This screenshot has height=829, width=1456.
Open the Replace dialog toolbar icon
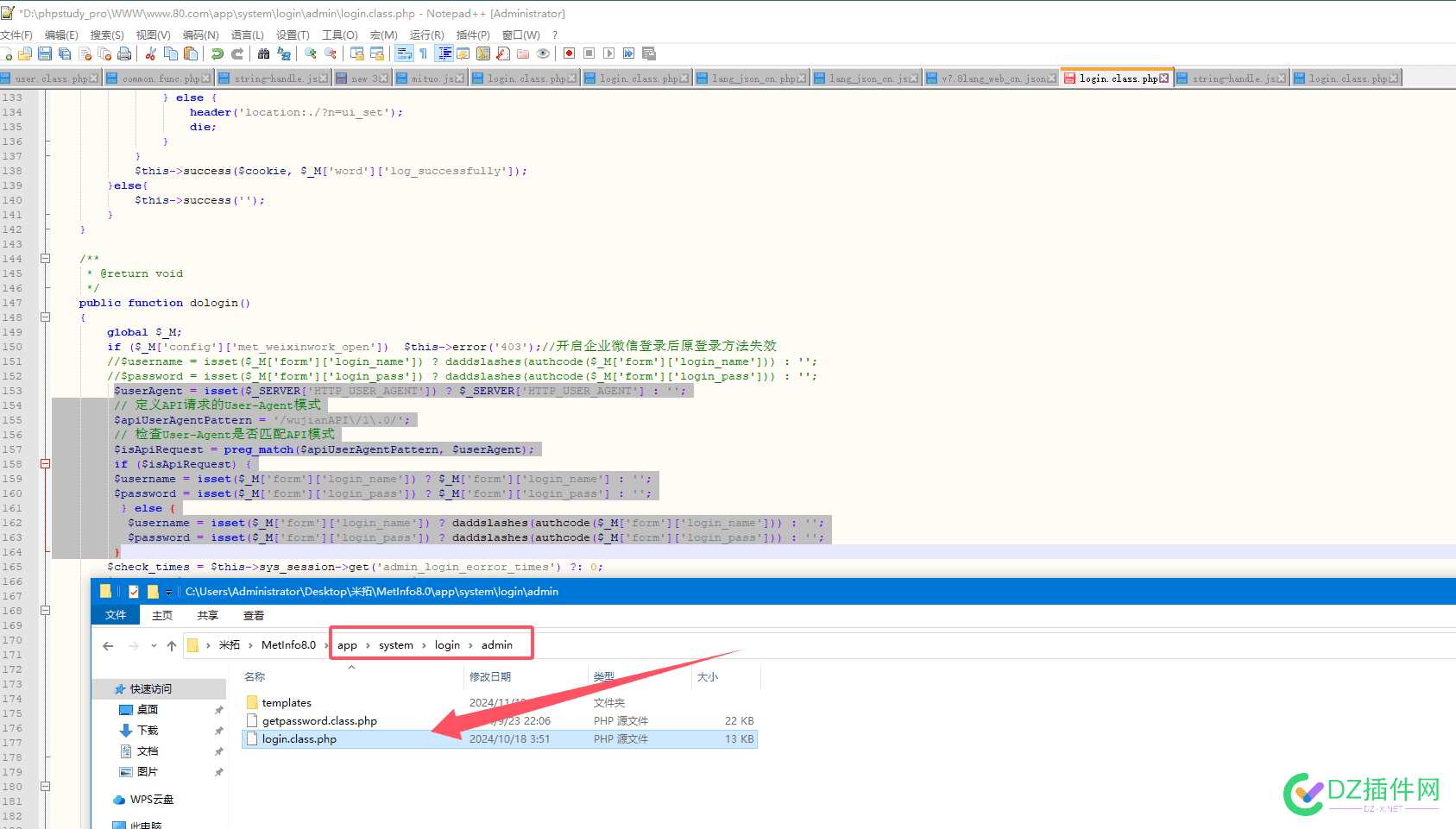click(284, 53)
